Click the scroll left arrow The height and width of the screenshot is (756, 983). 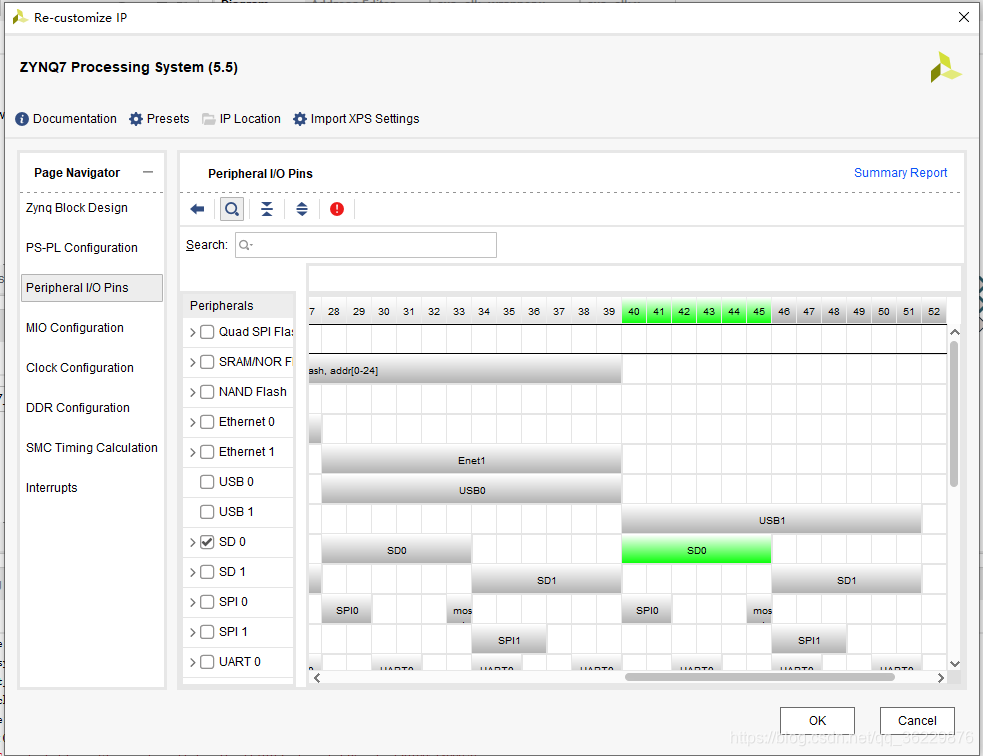317,678
